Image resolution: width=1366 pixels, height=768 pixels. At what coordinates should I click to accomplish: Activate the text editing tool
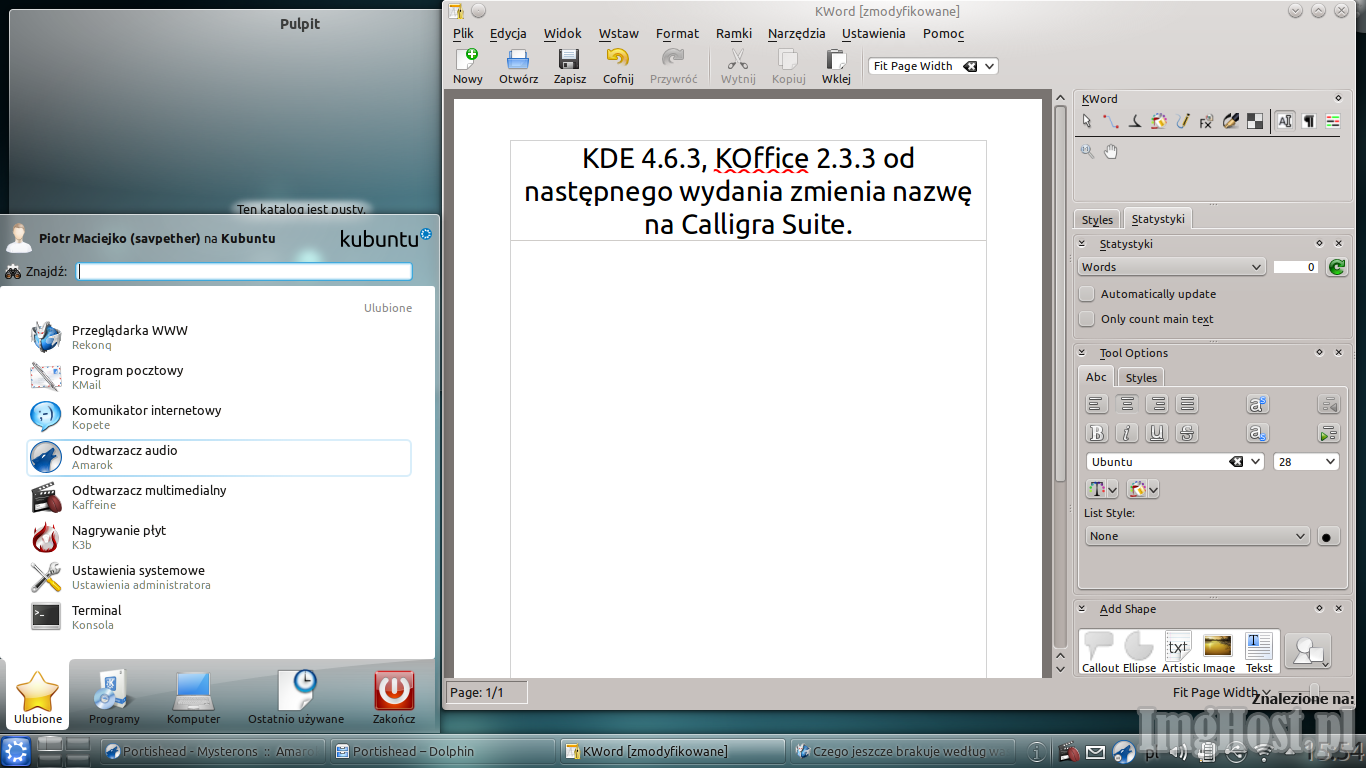pos(1285,121)
